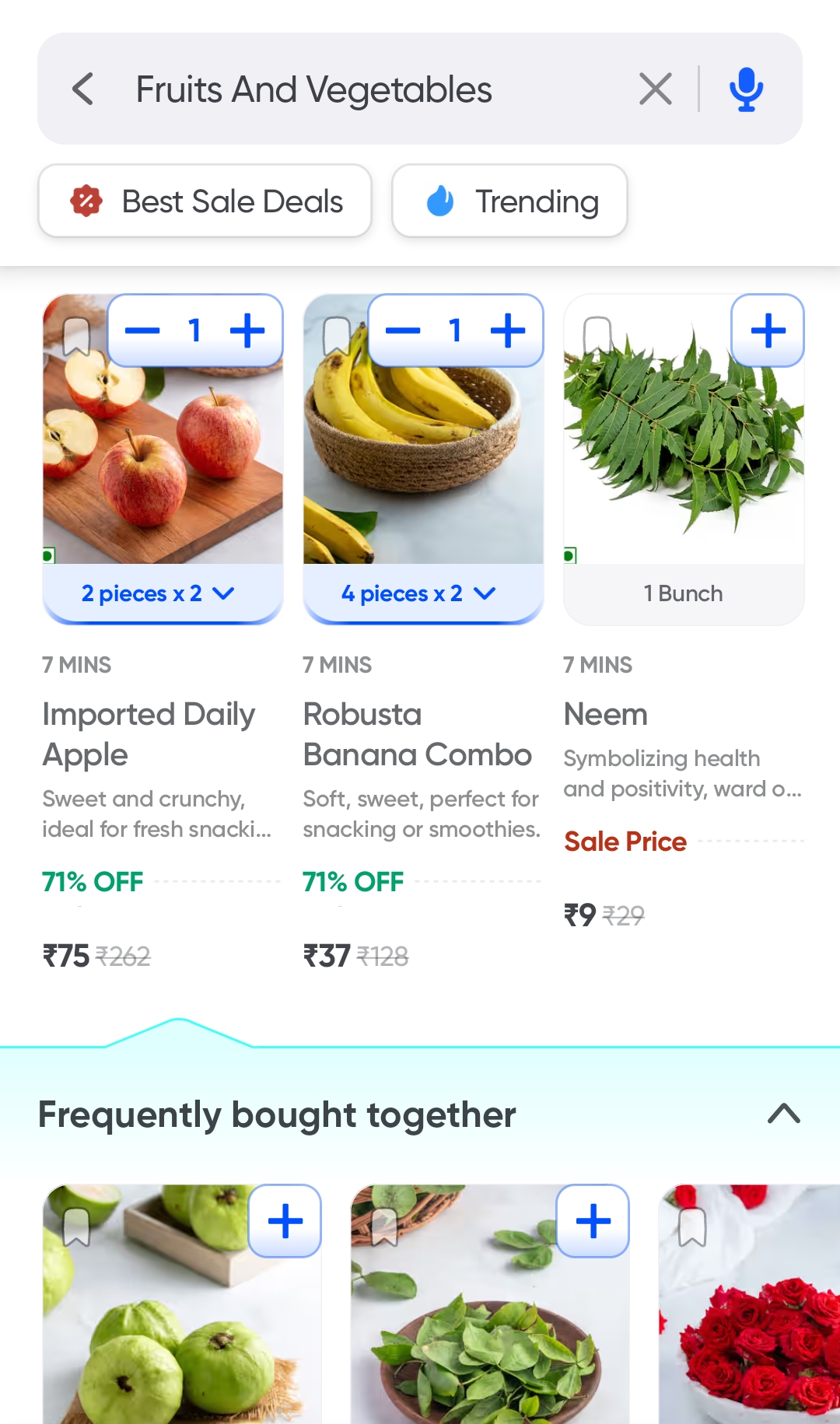Tap the back arrow in search bar
Screen dimensions: 840x1424
coord(83,89)
